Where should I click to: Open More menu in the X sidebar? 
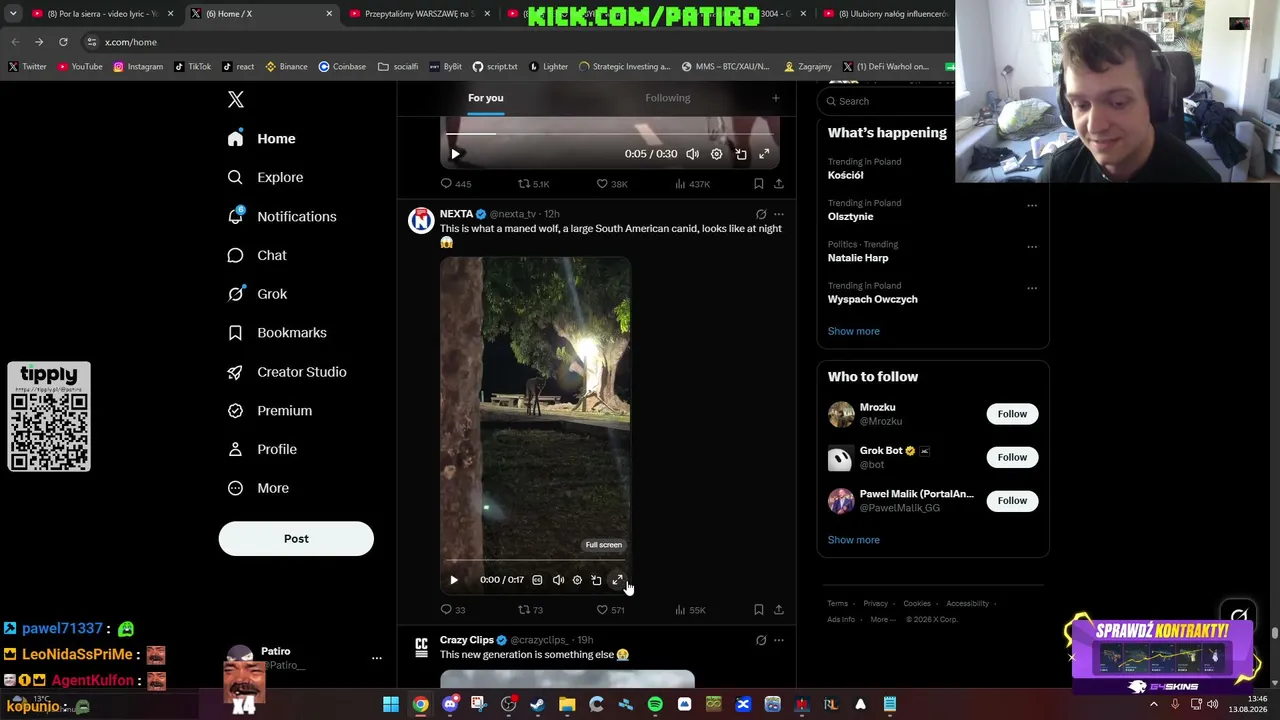258,488
